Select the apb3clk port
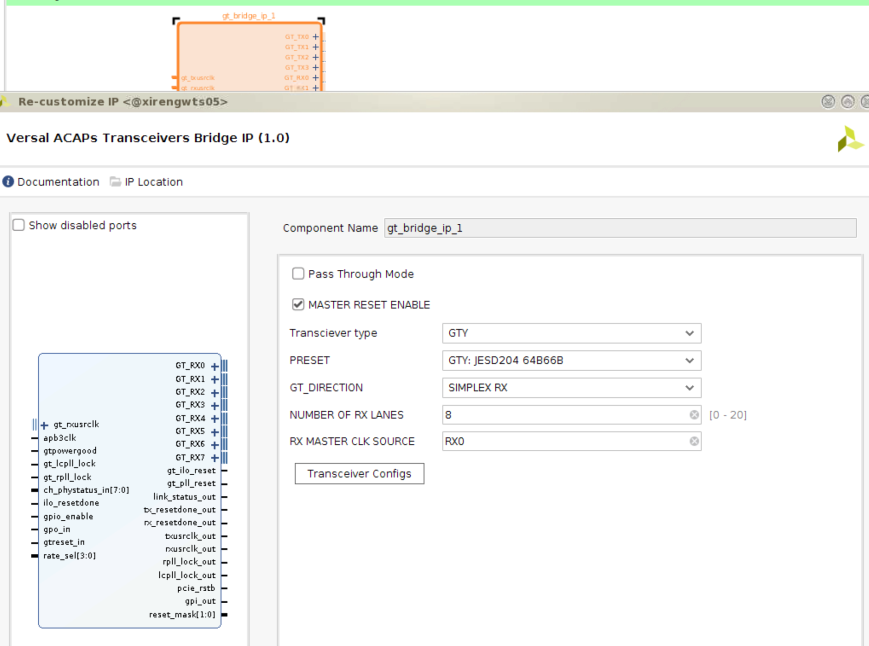 60,438
